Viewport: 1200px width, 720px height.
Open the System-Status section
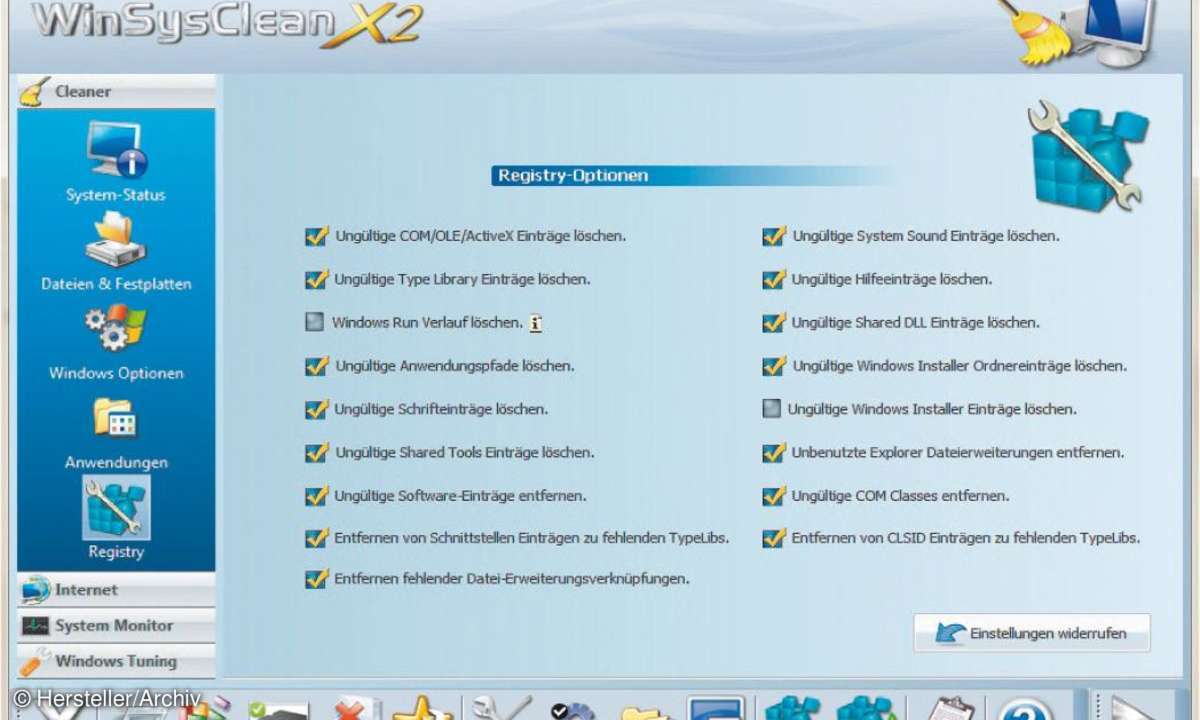[x=116, y=163]
